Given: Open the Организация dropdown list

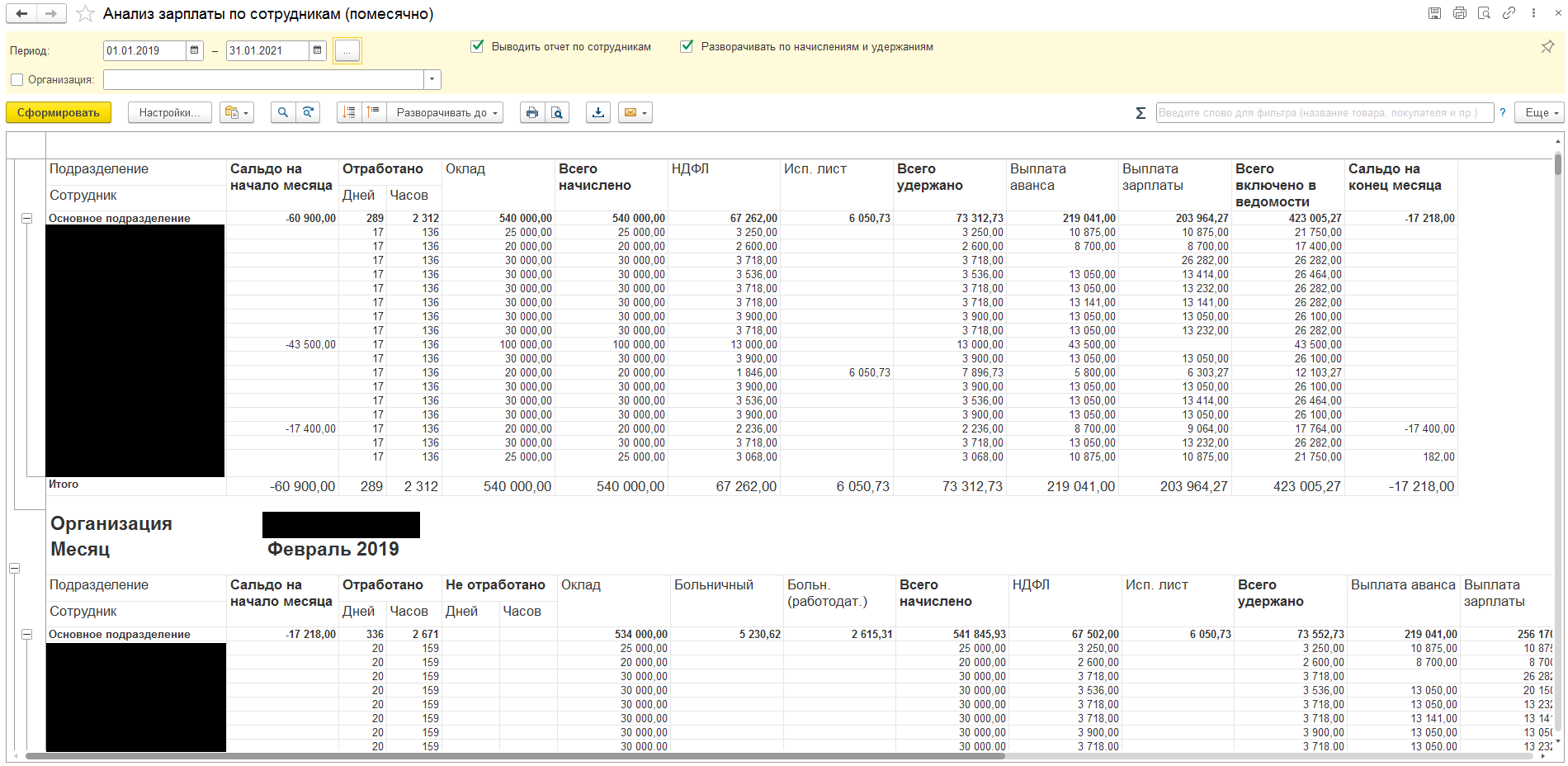Looking at the screenshot, I should pos(432,80).
